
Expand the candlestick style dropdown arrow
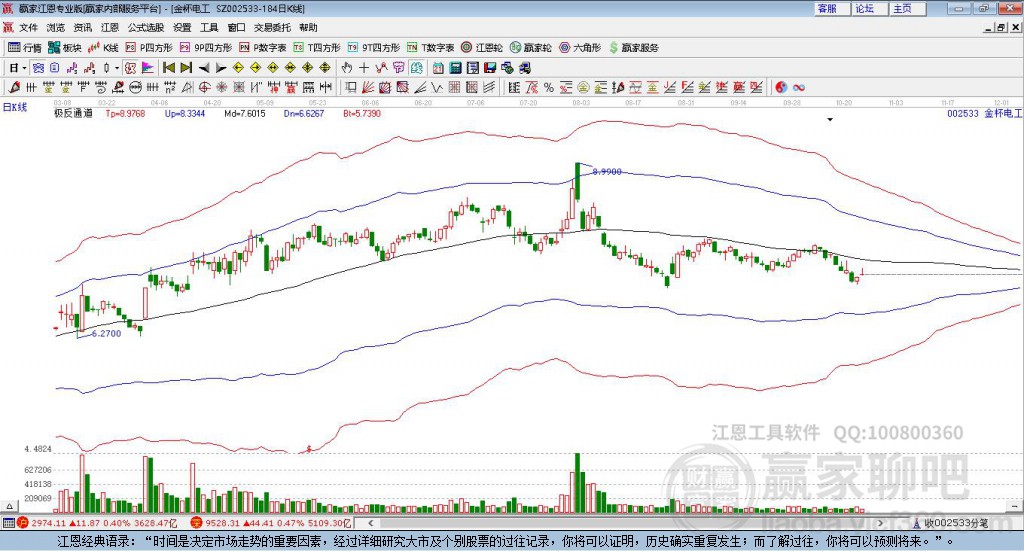(117, 68)
